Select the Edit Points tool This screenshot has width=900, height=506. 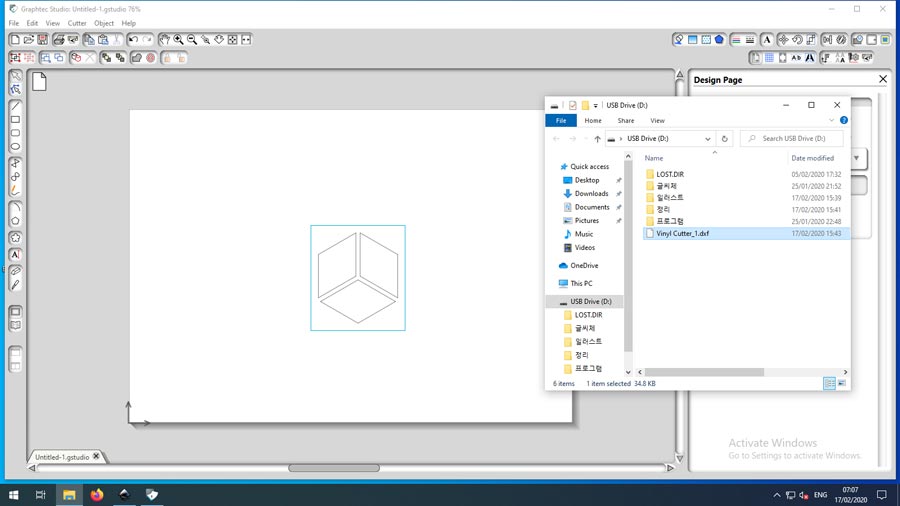click(x=15, y=89)
